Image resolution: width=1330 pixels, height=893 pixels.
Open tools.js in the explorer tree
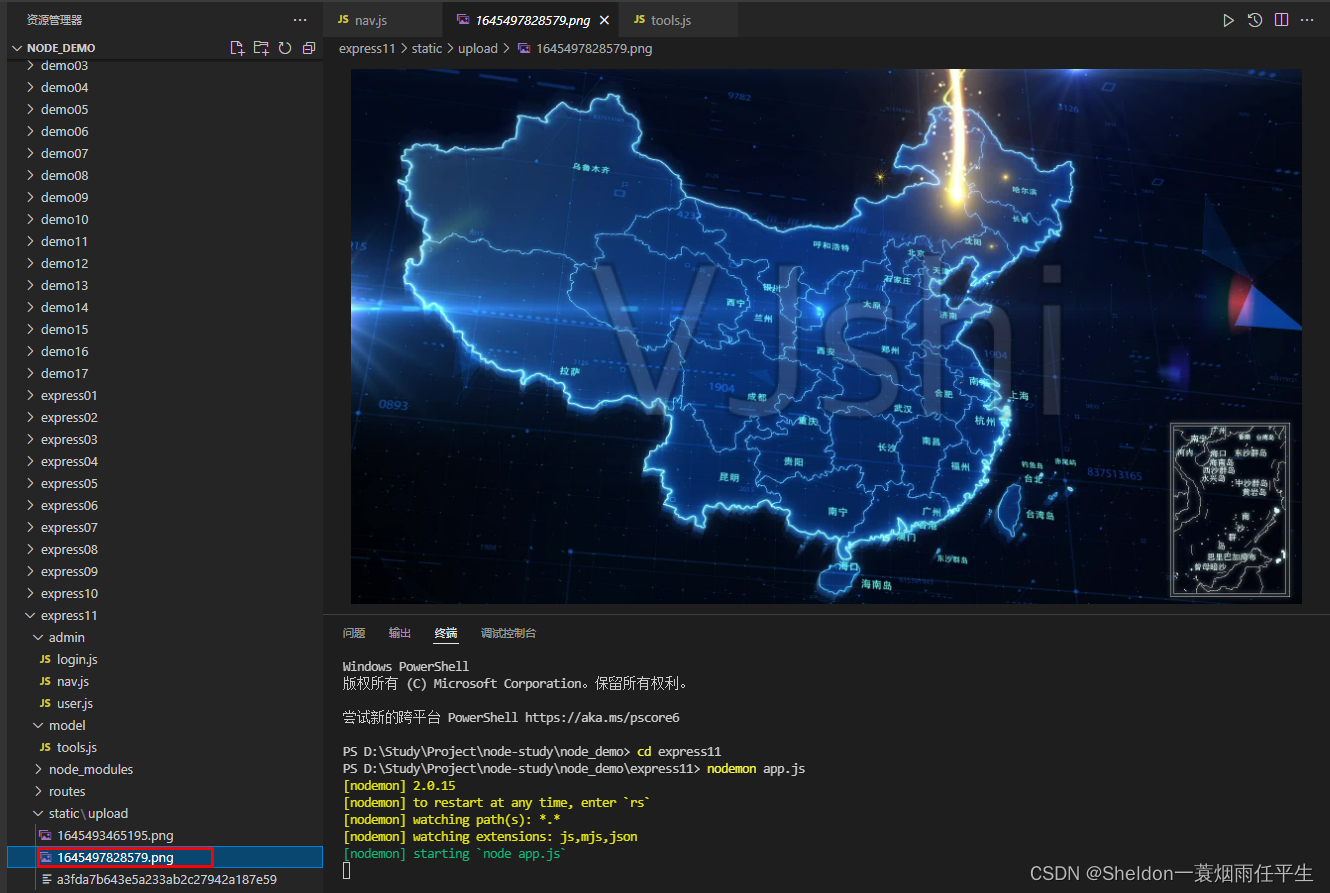tap(165, 747)
